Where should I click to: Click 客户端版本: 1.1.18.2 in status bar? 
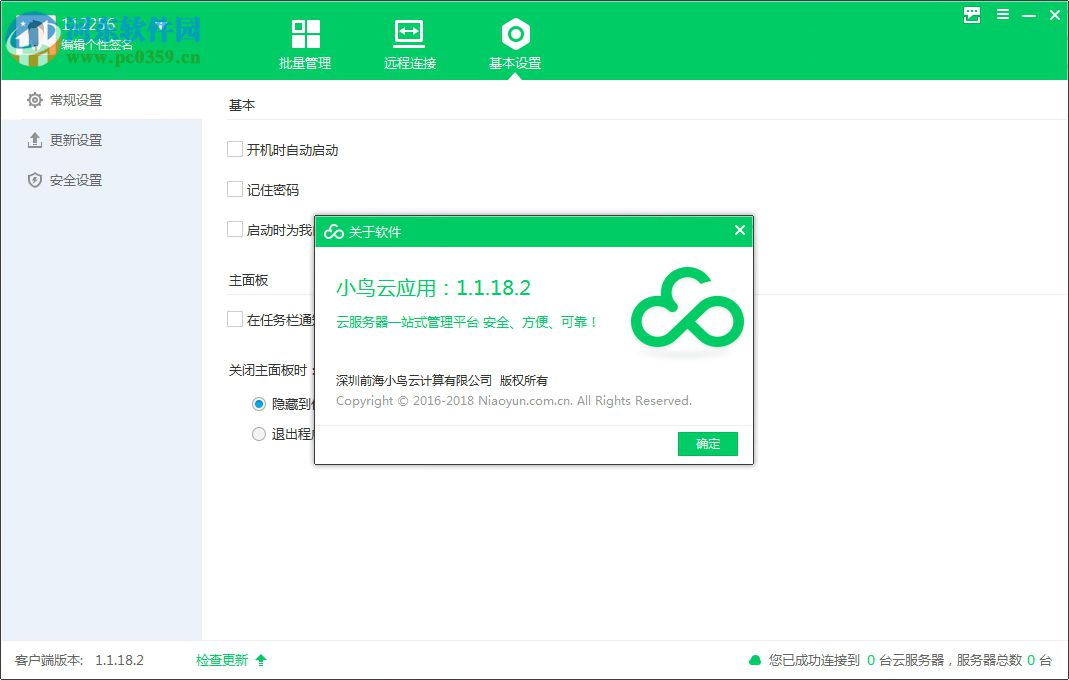pyautogui.click(x=79, y=660)
